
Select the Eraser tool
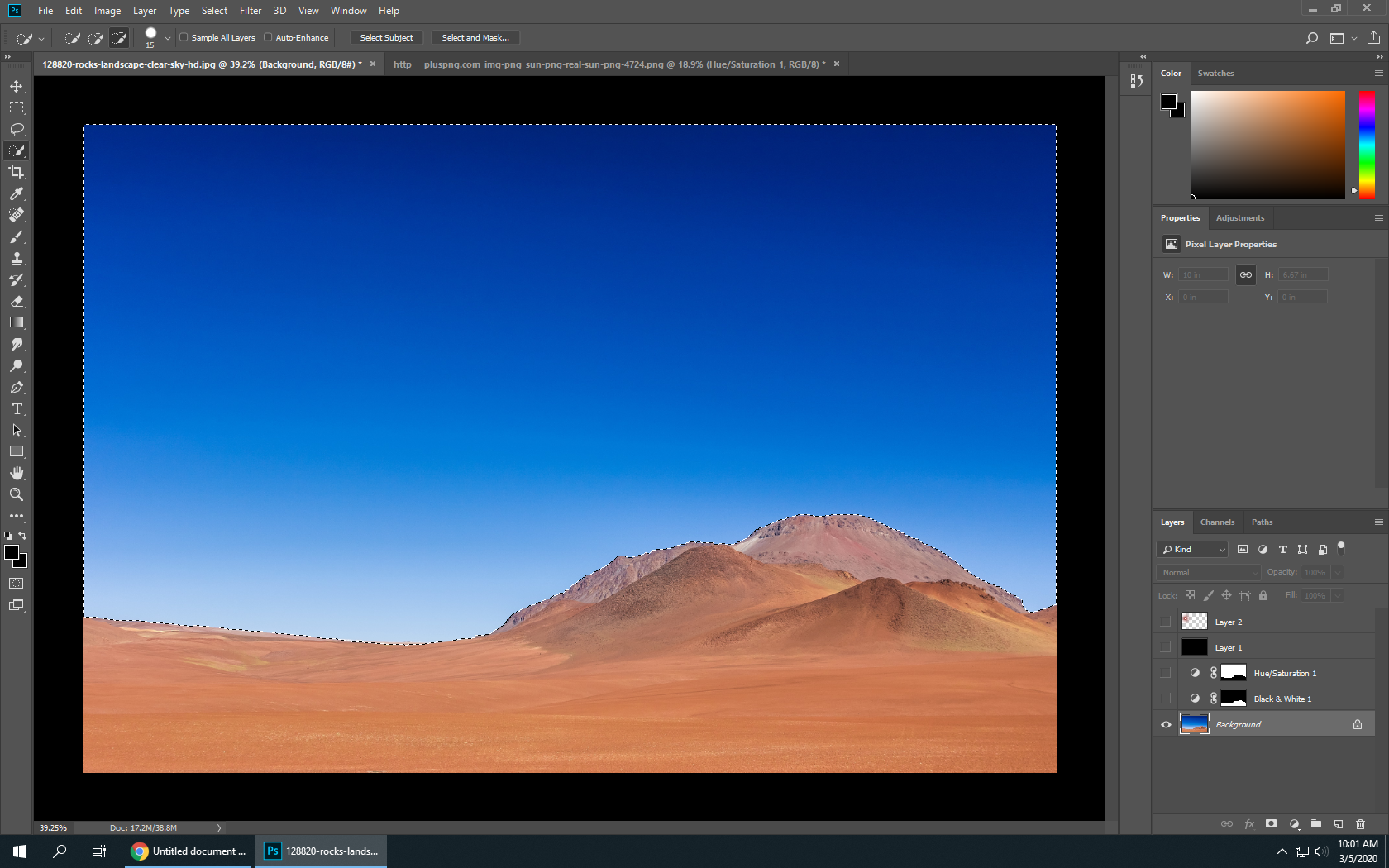(x=17, y=301)
